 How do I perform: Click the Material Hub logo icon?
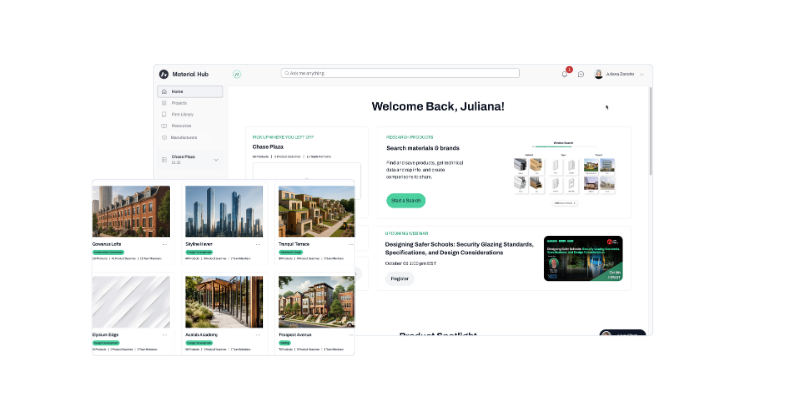click(164, 74)
